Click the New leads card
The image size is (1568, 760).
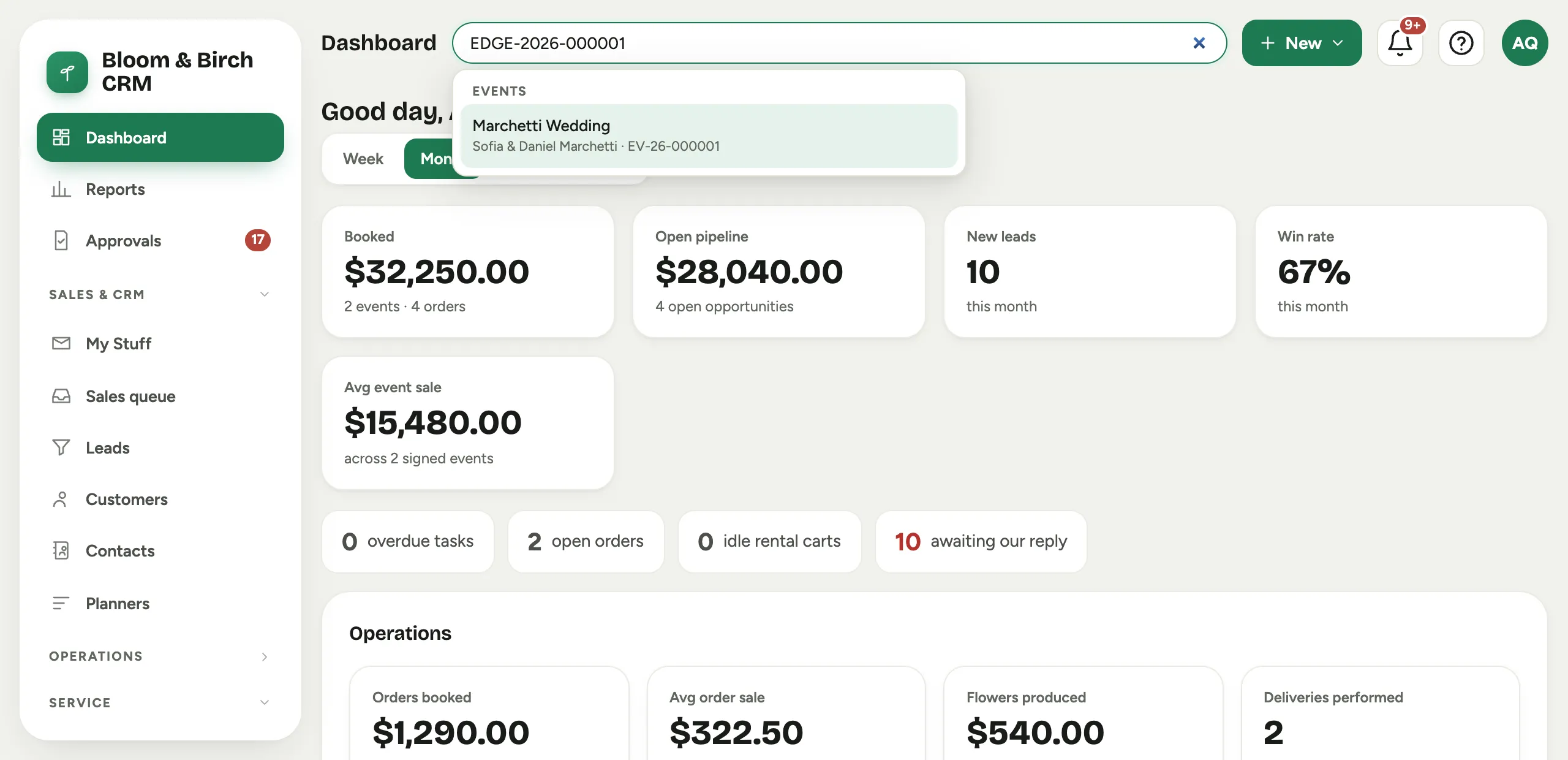pyautogui.click(x=1090, y=272)
